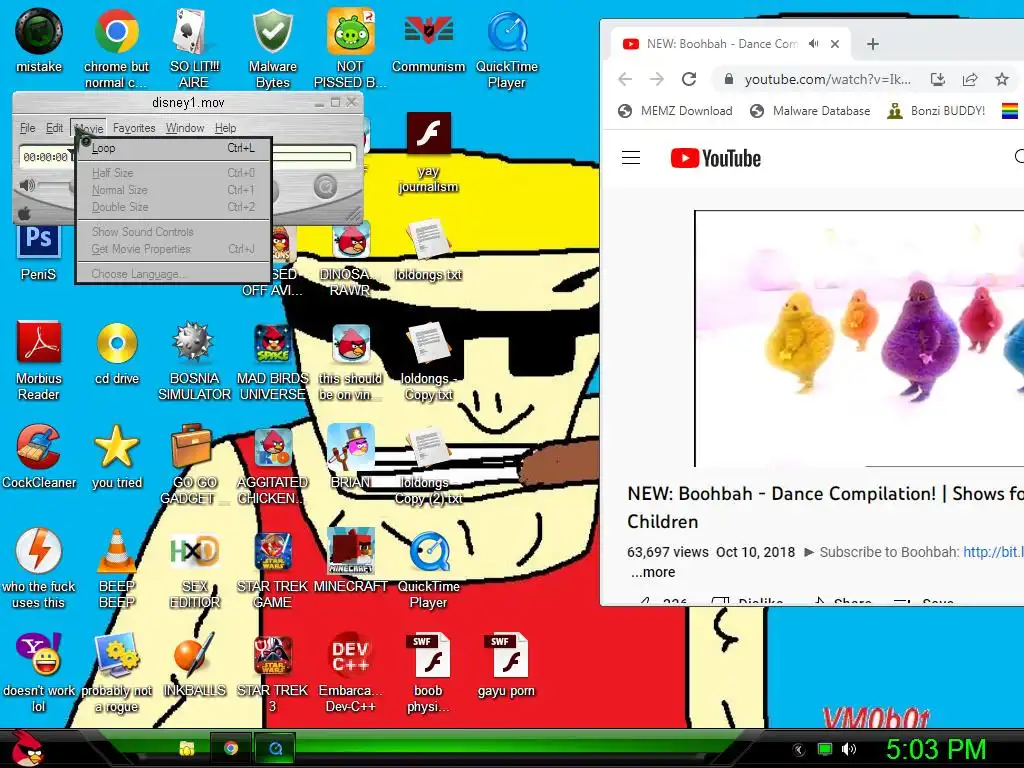Open CockCleaner desktop icon
The image size is (1024, 768).
[39, 447]
